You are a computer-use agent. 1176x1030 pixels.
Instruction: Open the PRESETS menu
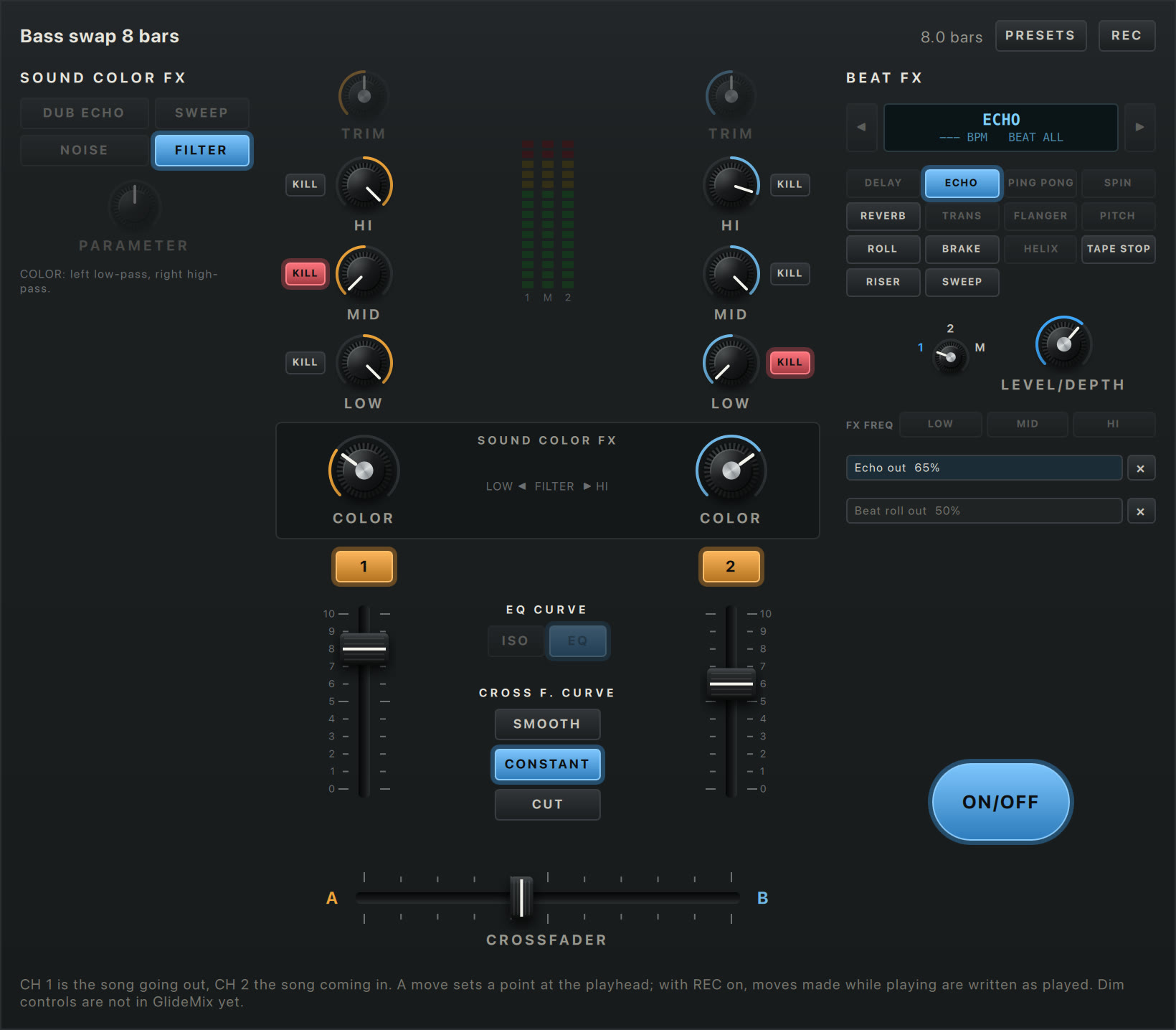[x=1040, y=36]
